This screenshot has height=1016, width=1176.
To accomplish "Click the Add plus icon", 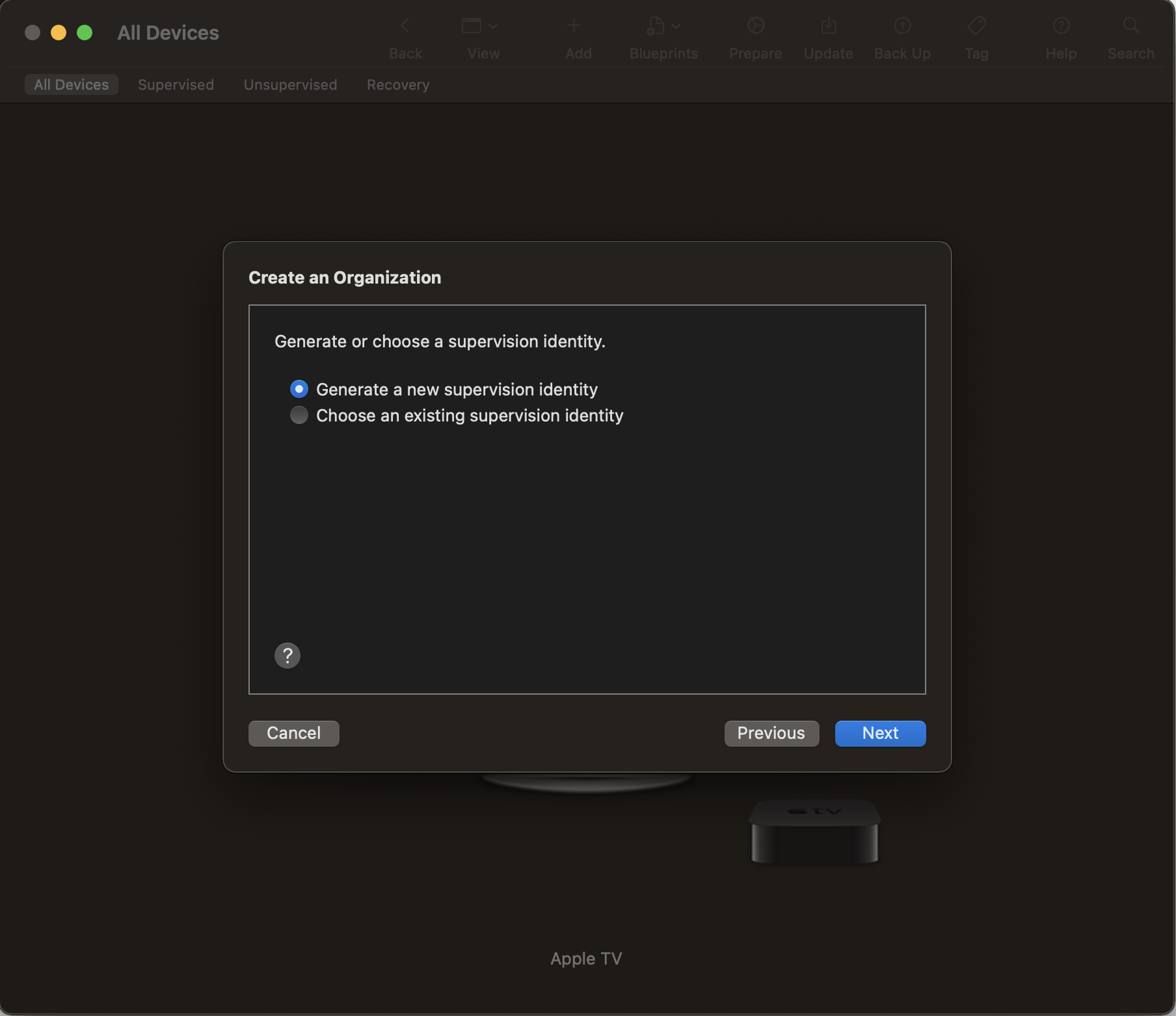I will coord(574,26).
